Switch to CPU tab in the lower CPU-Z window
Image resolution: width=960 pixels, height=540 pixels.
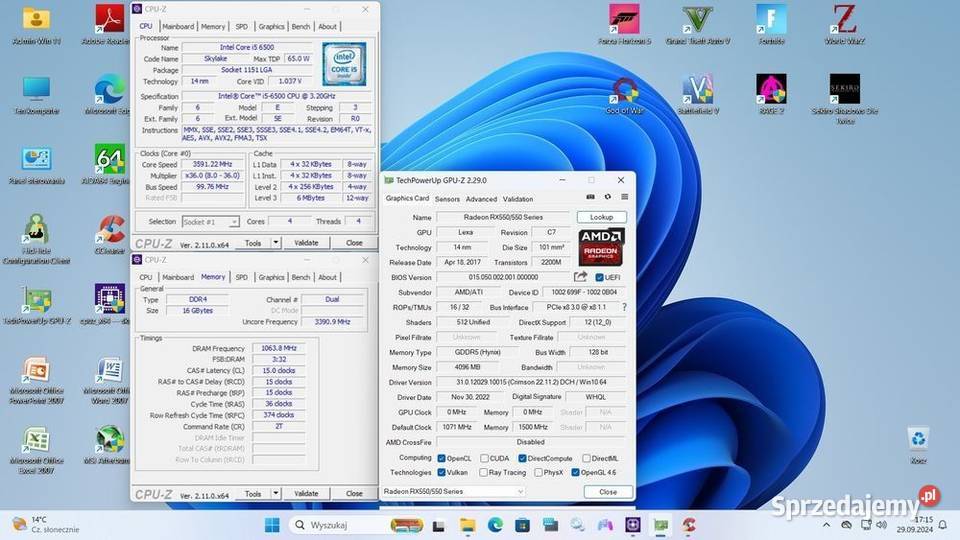pyautogui.click(x=146, y=277)
